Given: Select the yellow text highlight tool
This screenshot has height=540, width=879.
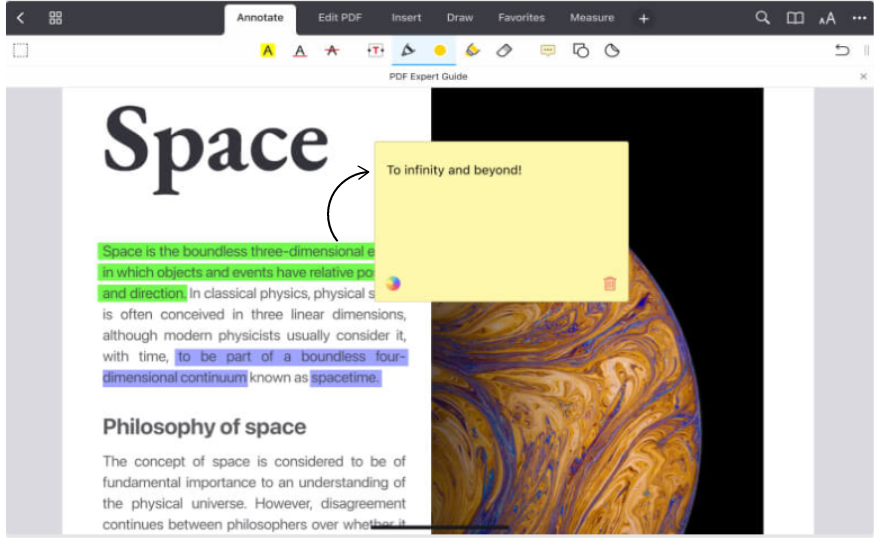Looking at the screenshot, I should pos(267,51).
